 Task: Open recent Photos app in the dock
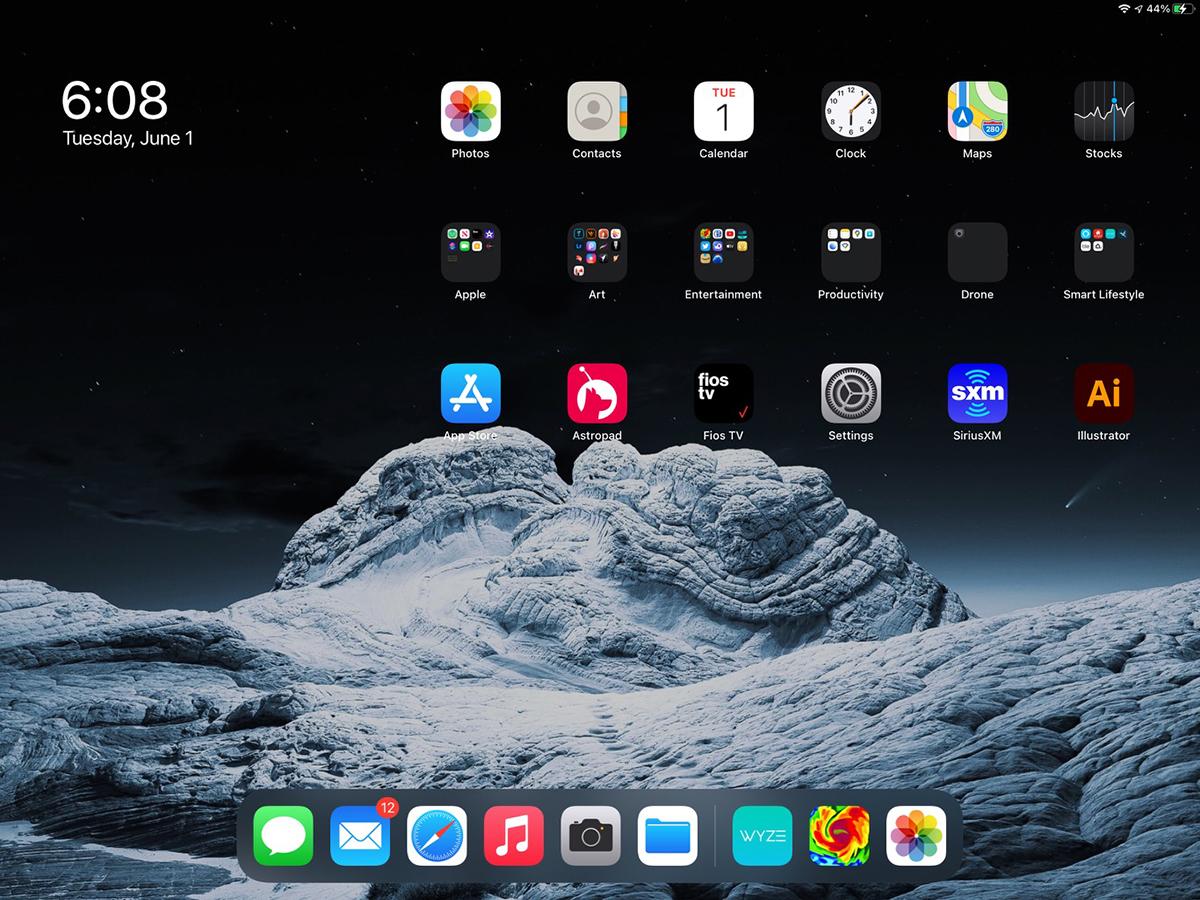(916, 836)
